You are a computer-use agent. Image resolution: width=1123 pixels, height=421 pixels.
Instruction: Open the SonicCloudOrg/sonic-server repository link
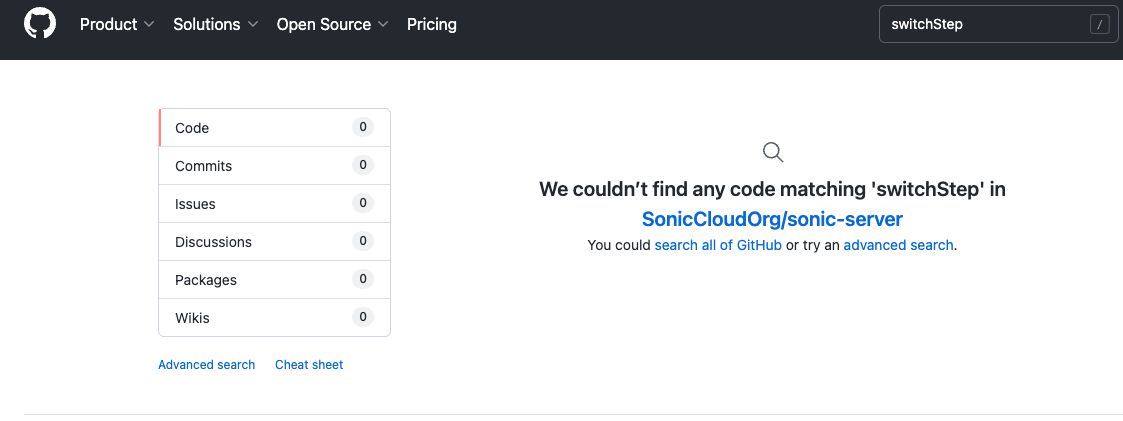coord(772,219)
